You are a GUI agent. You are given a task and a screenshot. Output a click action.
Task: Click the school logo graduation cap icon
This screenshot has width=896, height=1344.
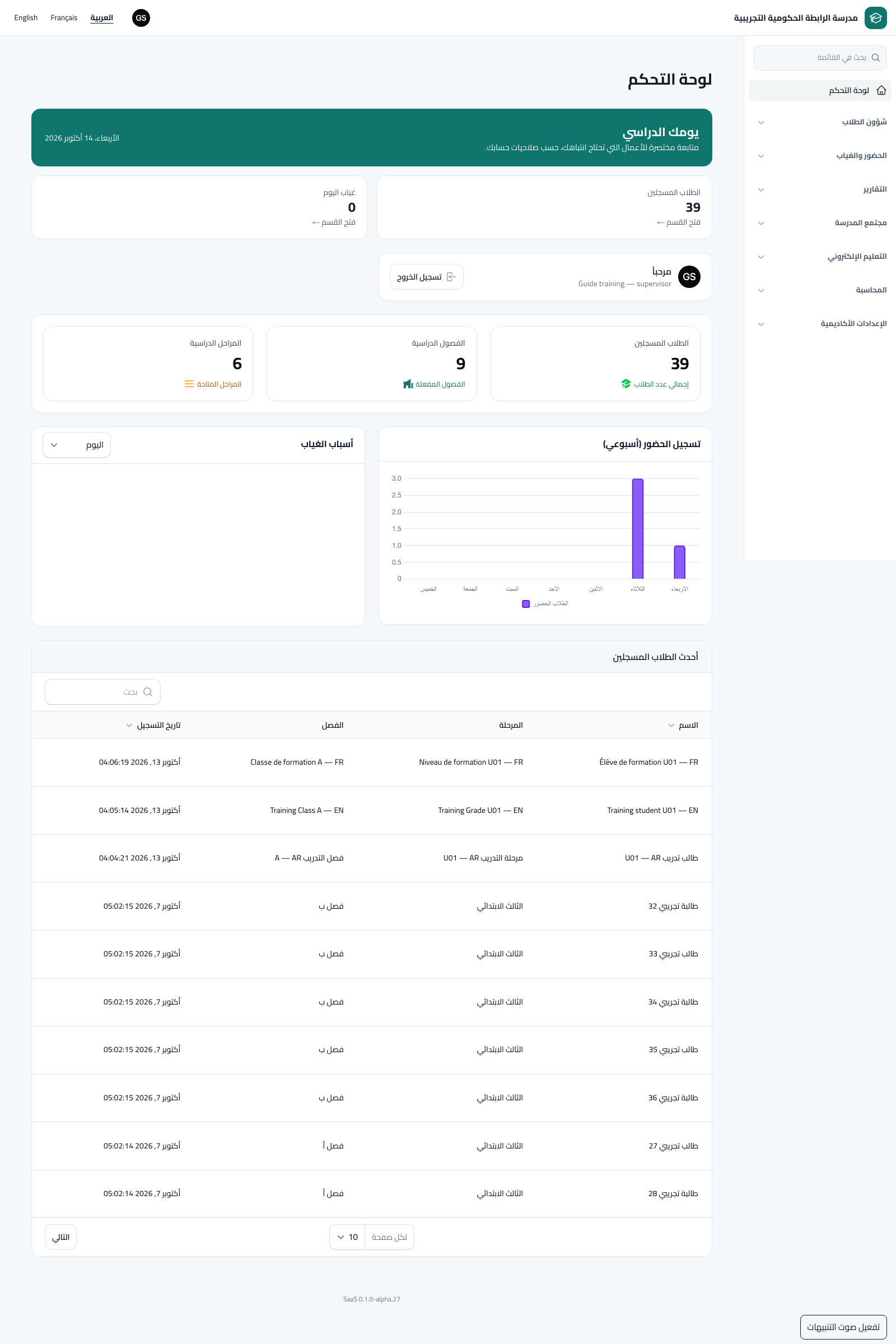(x=875, y=18)
